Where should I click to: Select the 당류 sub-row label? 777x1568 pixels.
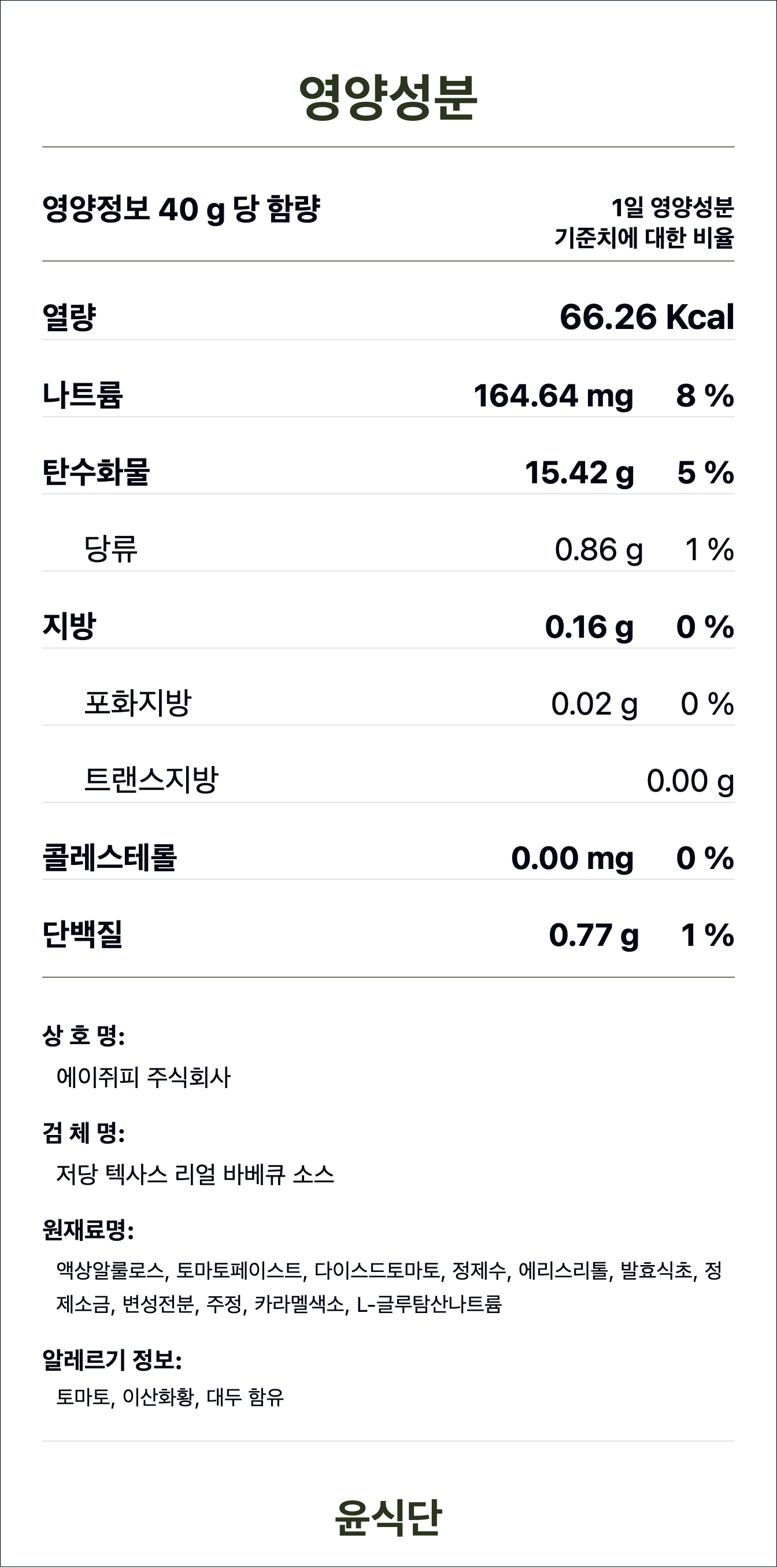point(111,549)
